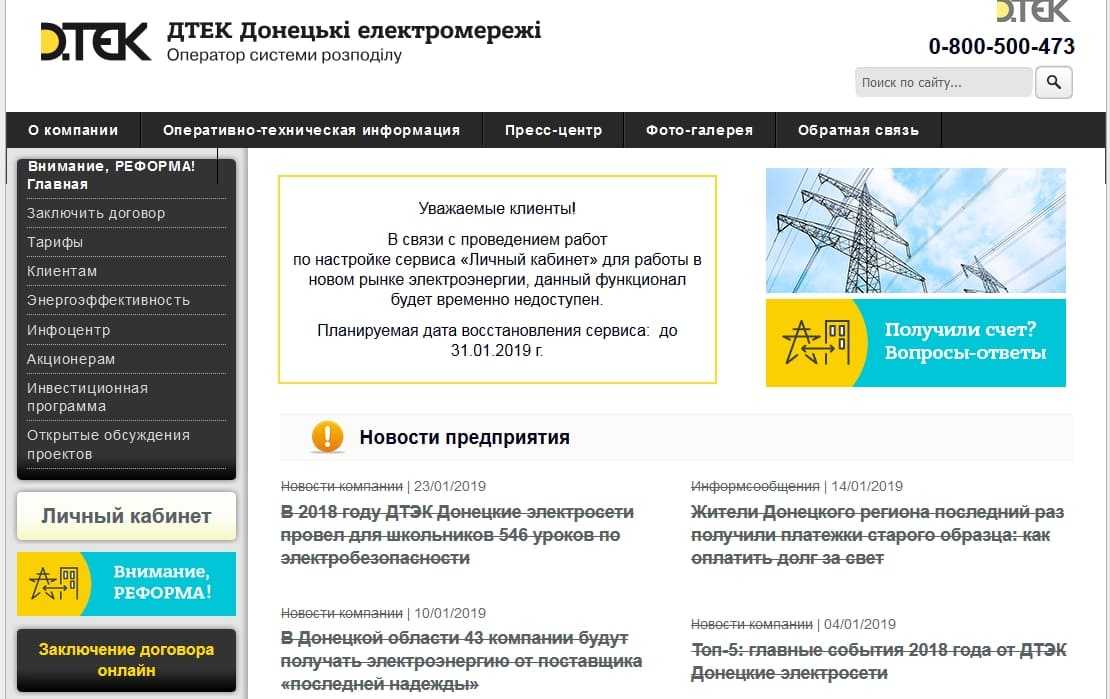Select Энергоэффективность in the sidebar
The width and height of the screenshot is (1110, 699).
coord(108,300)
